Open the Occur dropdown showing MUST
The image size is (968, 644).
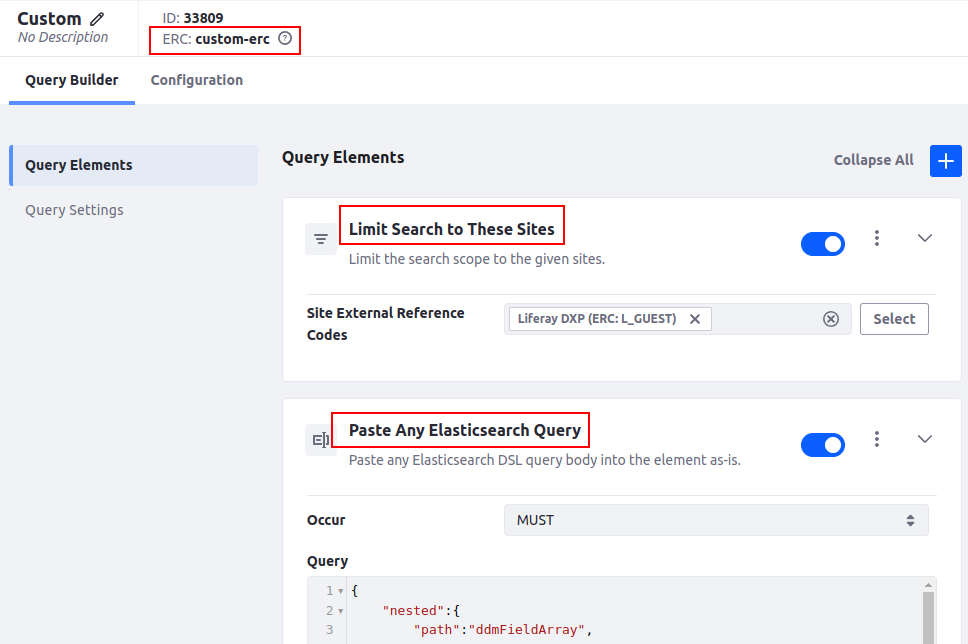tap(715, 520)
